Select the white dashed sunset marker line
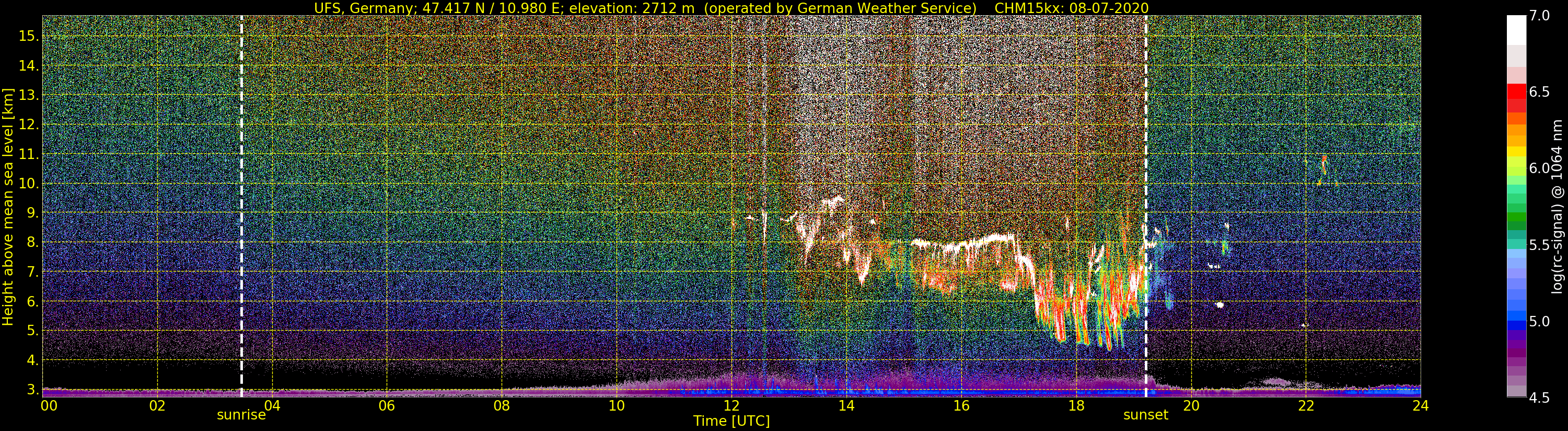Viewport: 1568px width, 431px height. 1146,206
